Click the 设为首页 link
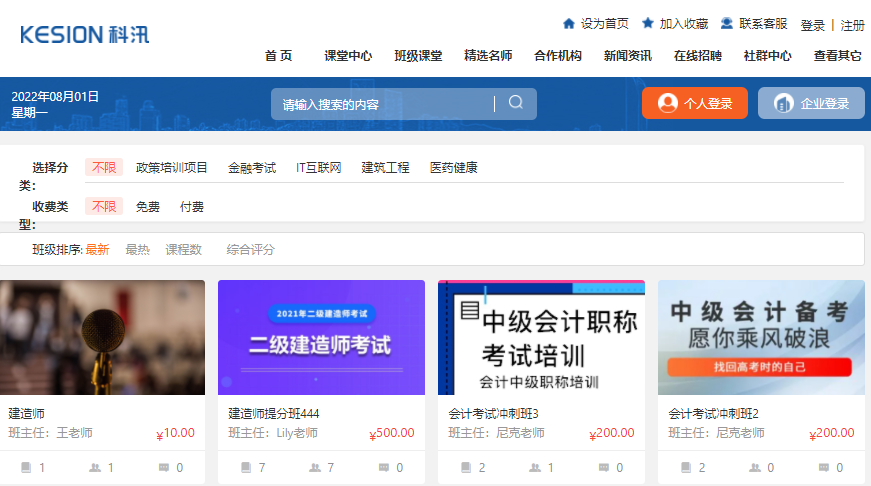 pyautogui.click(x=604, y=24)
